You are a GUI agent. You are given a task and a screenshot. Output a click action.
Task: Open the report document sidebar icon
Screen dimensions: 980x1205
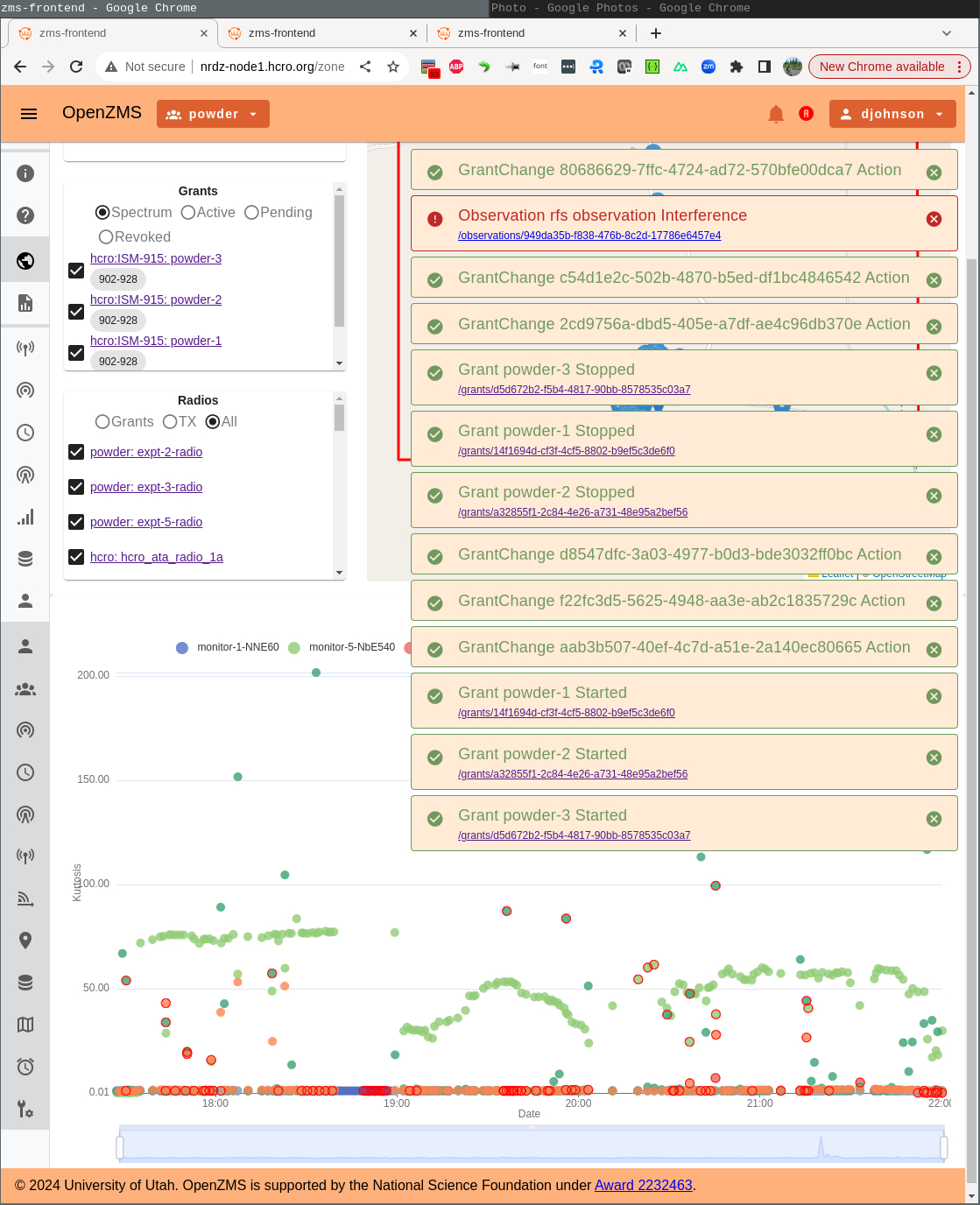[x=25, y=303]
